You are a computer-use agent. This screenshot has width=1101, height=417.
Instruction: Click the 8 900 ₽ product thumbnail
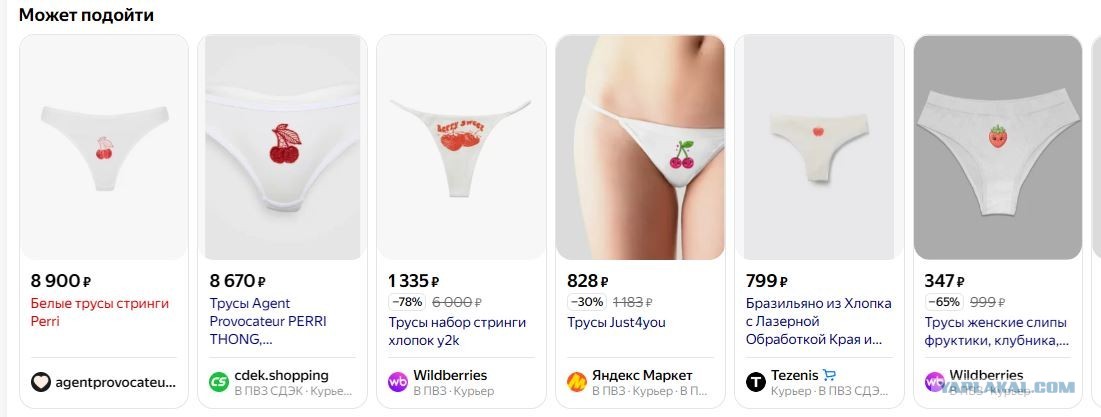pyautogui.click(x=104, y=147)
